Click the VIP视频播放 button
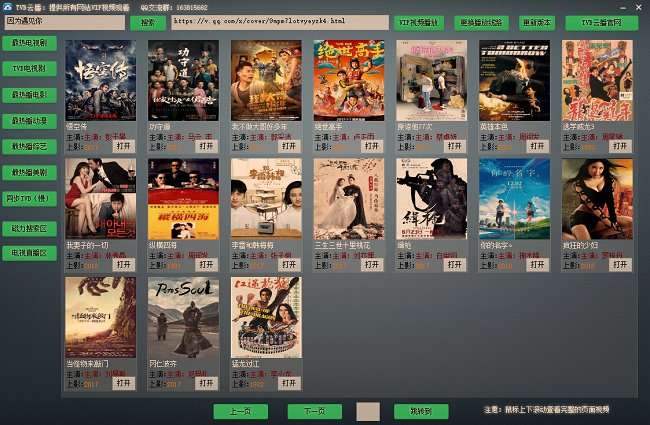The height and width of the screenshot is (425, 650). pos(419,23)
